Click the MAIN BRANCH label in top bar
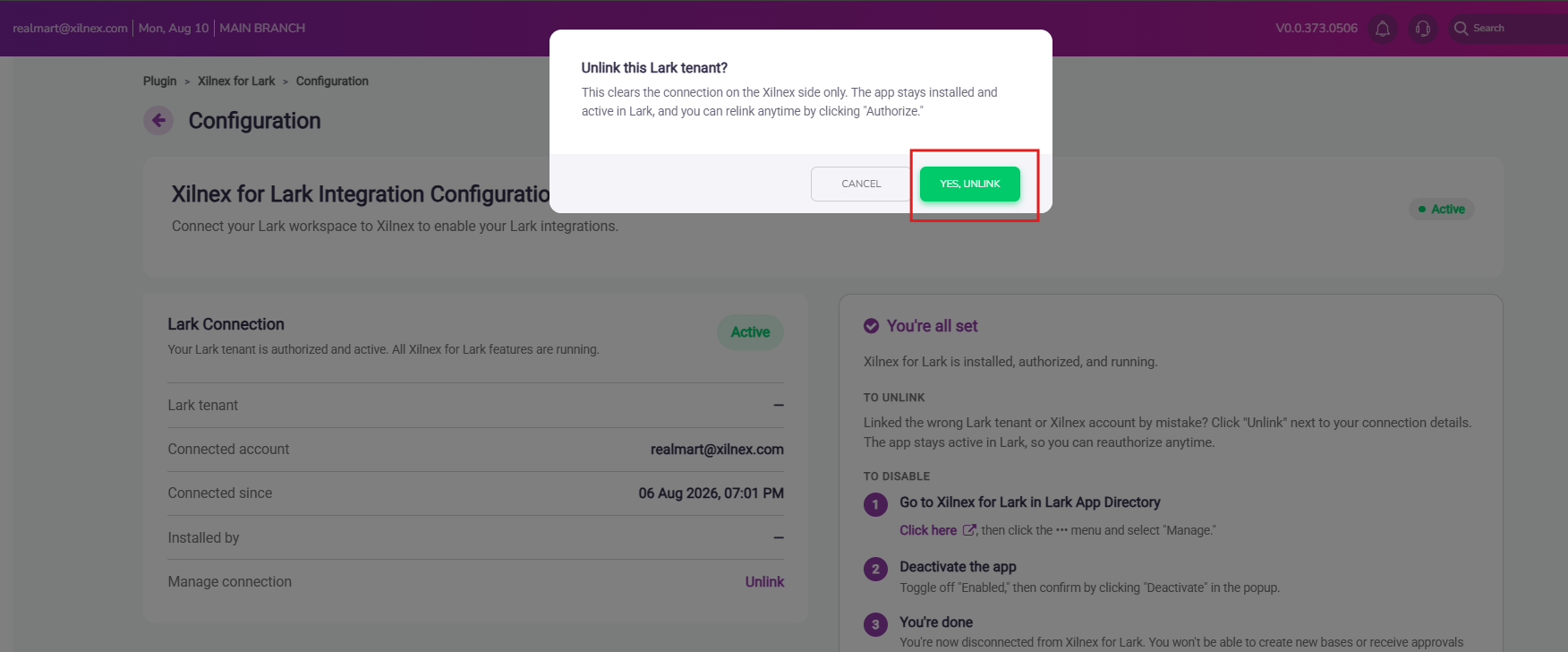The height and width of the screenshot is (652, 1568). click(262, 28)
